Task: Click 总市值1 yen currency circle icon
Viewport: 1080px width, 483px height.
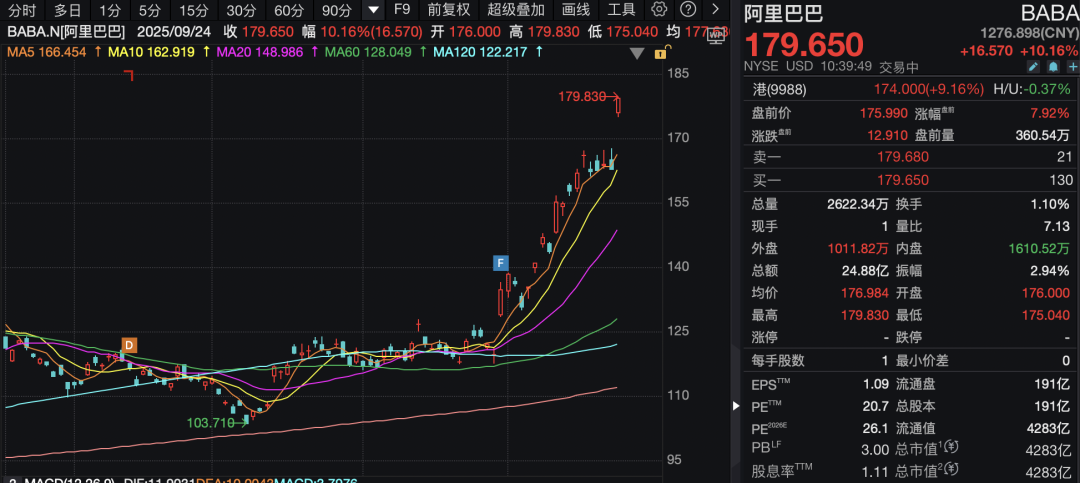Action: (953, 449)
